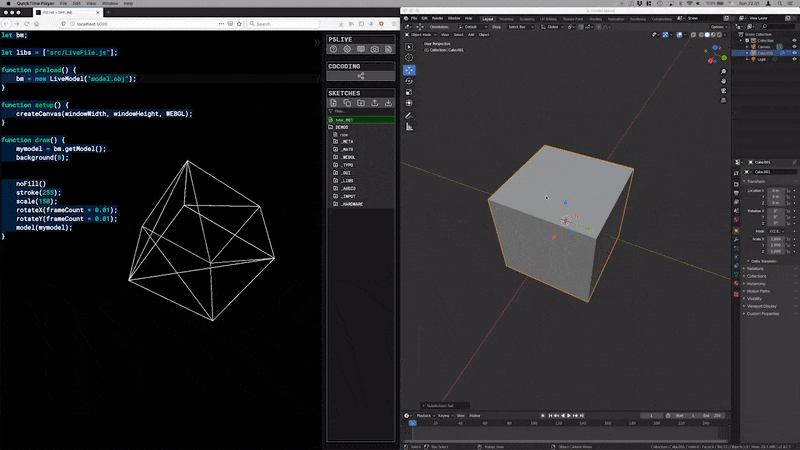Expand the Motion Paths panel

pos(758,291)
